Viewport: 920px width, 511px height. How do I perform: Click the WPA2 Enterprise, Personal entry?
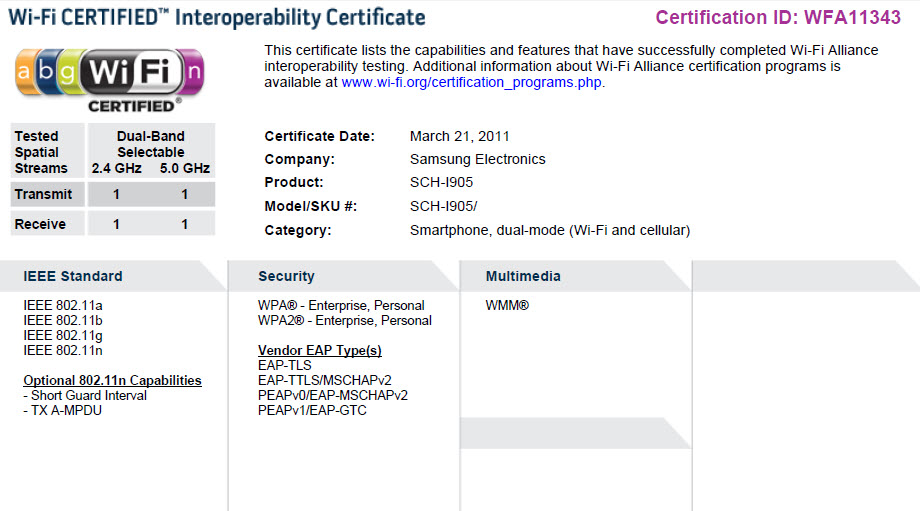(345, 320)
